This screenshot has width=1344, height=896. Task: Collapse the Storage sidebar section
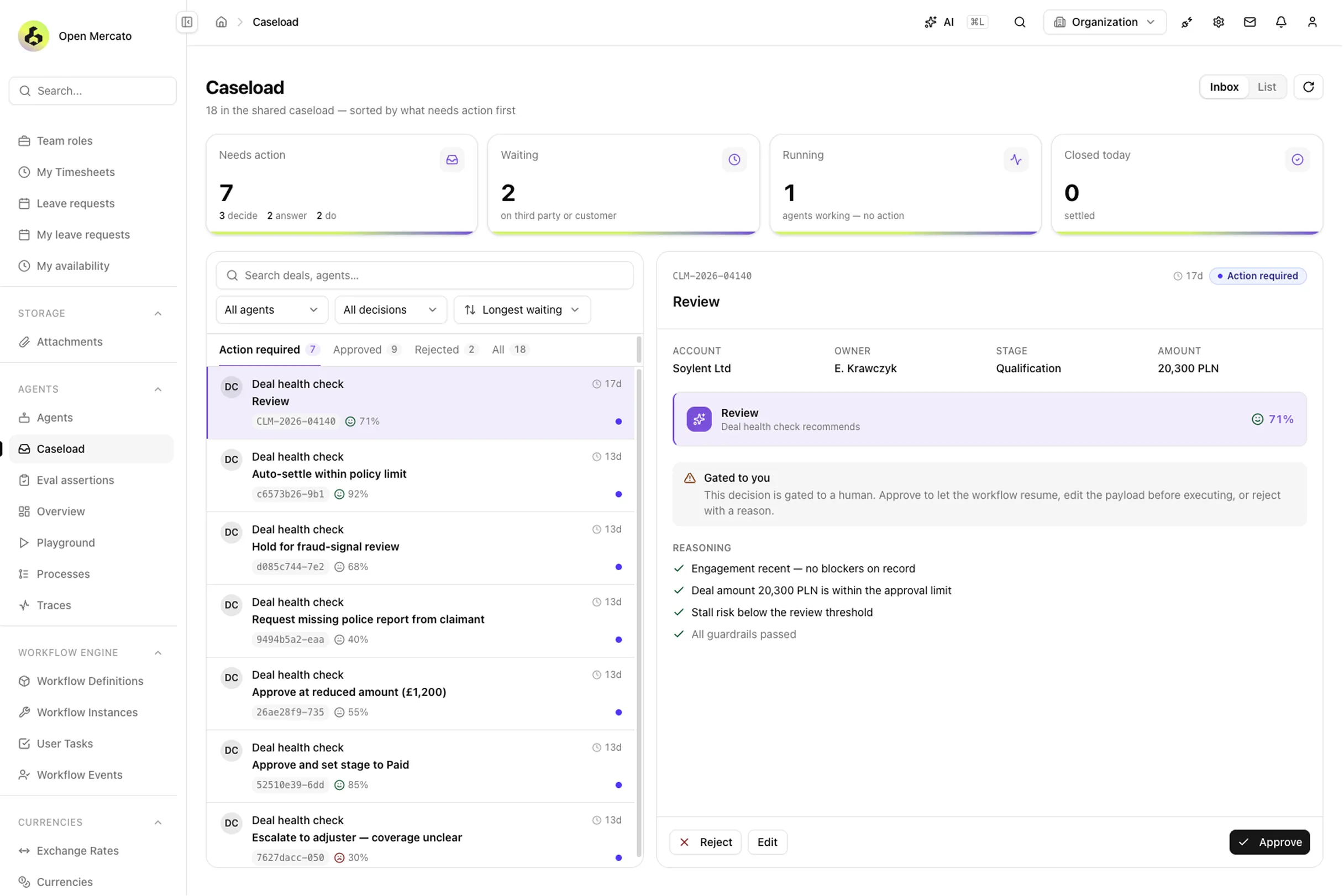[x=158, y=313]
